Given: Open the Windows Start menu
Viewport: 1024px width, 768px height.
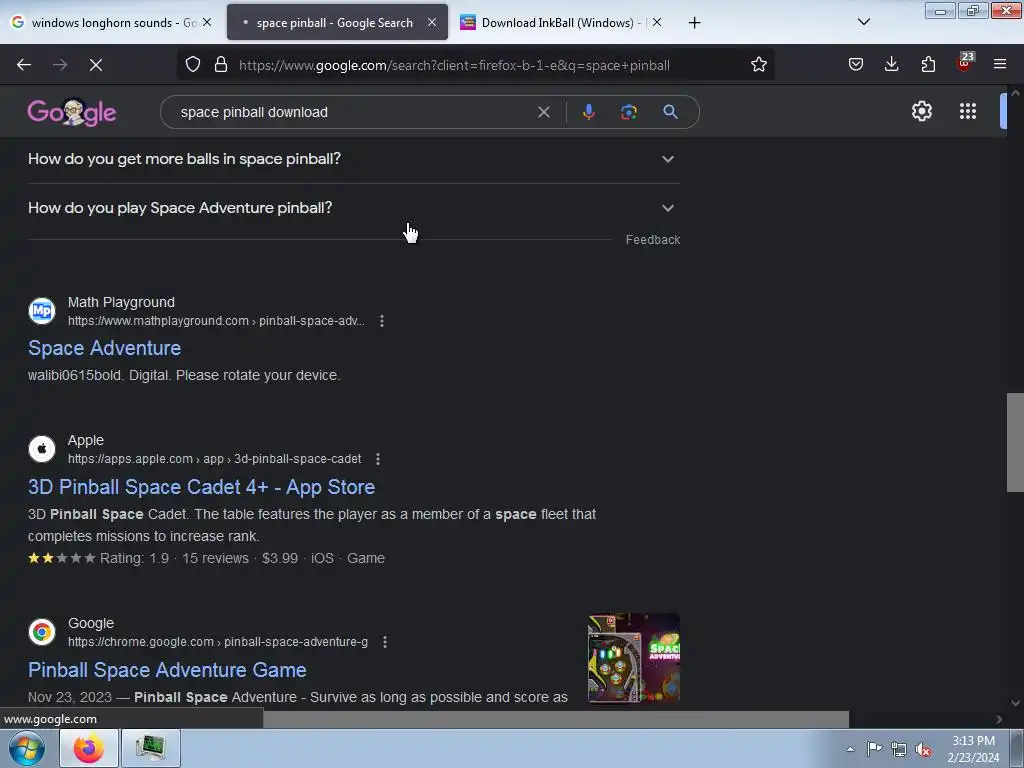Looking at the screenshot, I should (27, 748).
